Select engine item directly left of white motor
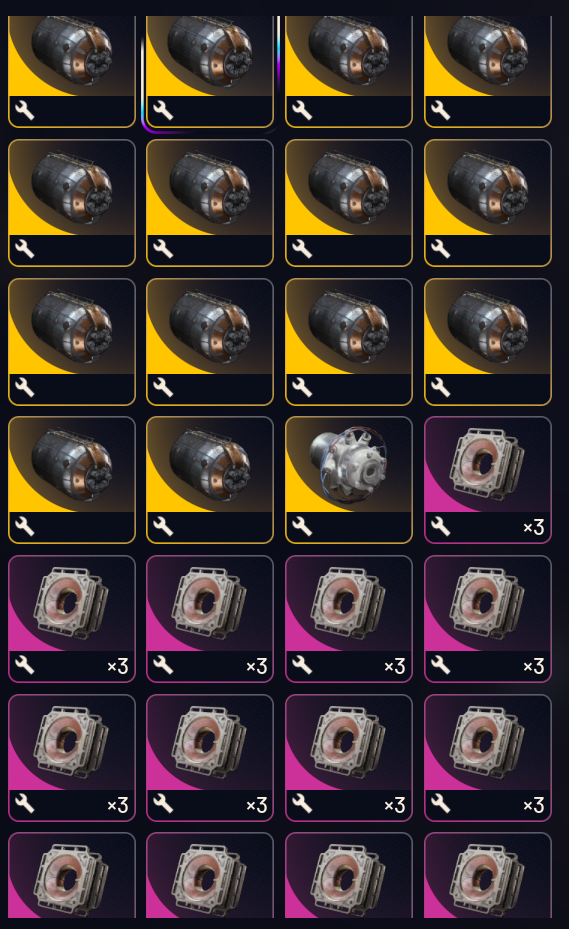 coord(210,480)
